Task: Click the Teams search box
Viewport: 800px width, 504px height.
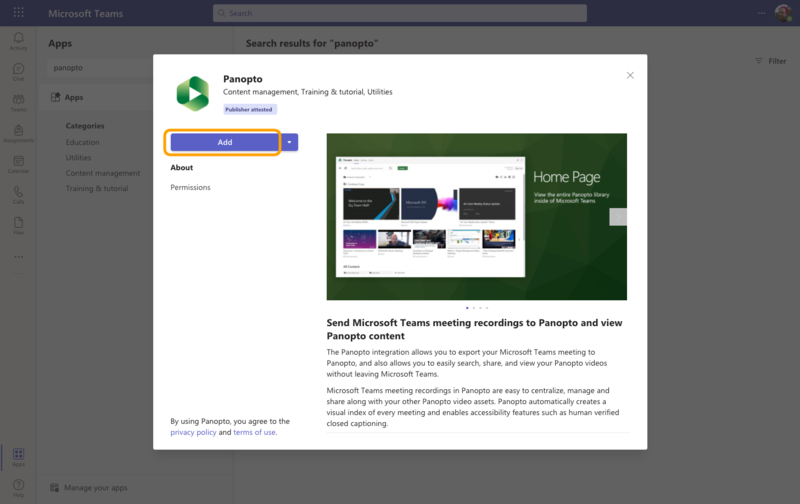Action: pyautogui.click(x=400, y=13)
